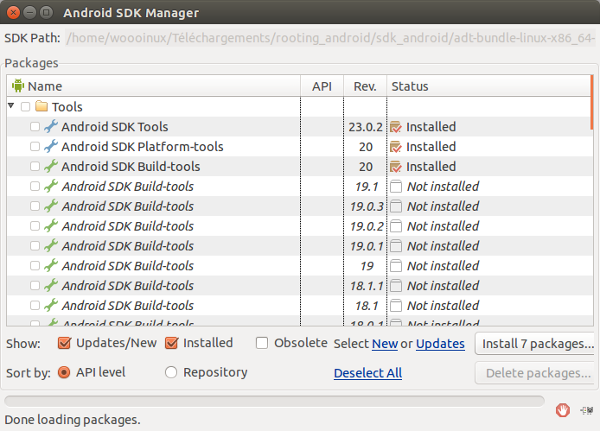600x431 pixels.
Task: Click installed status icon for SDK Platform-tools
Action: tap(396, 147)
